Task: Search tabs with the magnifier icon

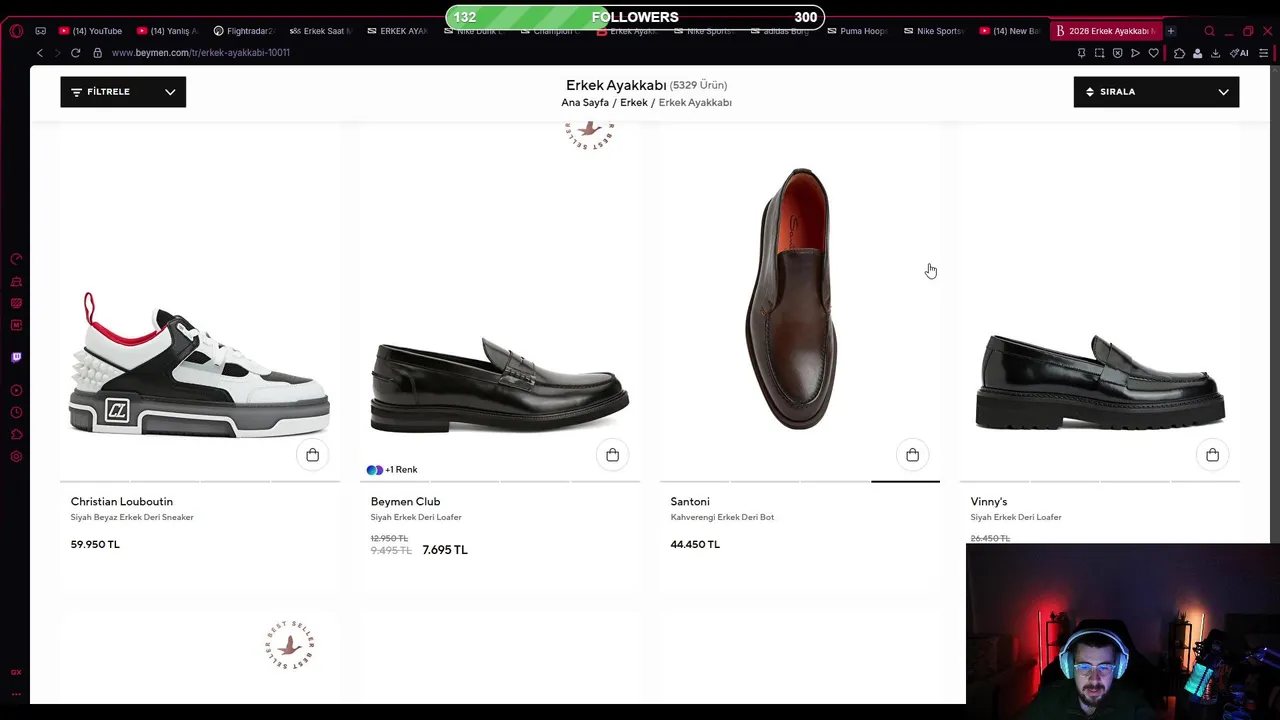Action: pyautogui.click(x=1209, y=31)
